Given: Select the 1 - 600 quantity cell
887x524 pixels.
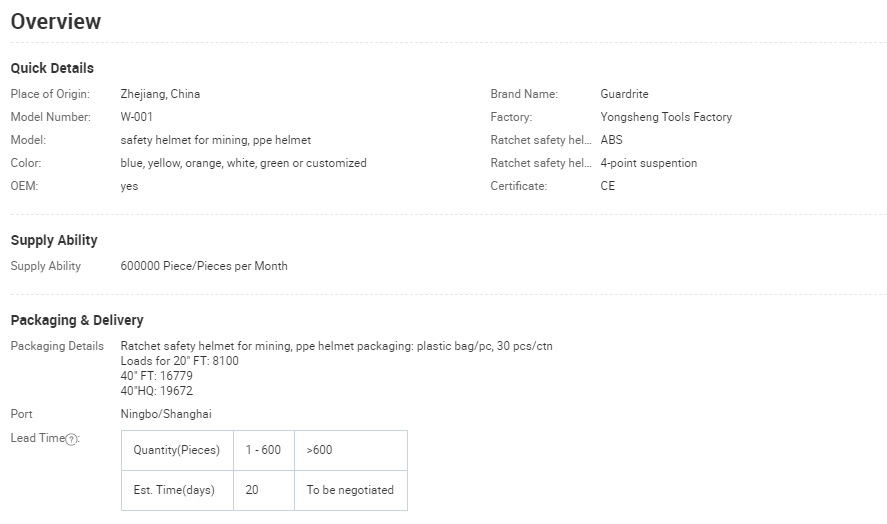Looking at the screenshot, I should pos(263,450).
